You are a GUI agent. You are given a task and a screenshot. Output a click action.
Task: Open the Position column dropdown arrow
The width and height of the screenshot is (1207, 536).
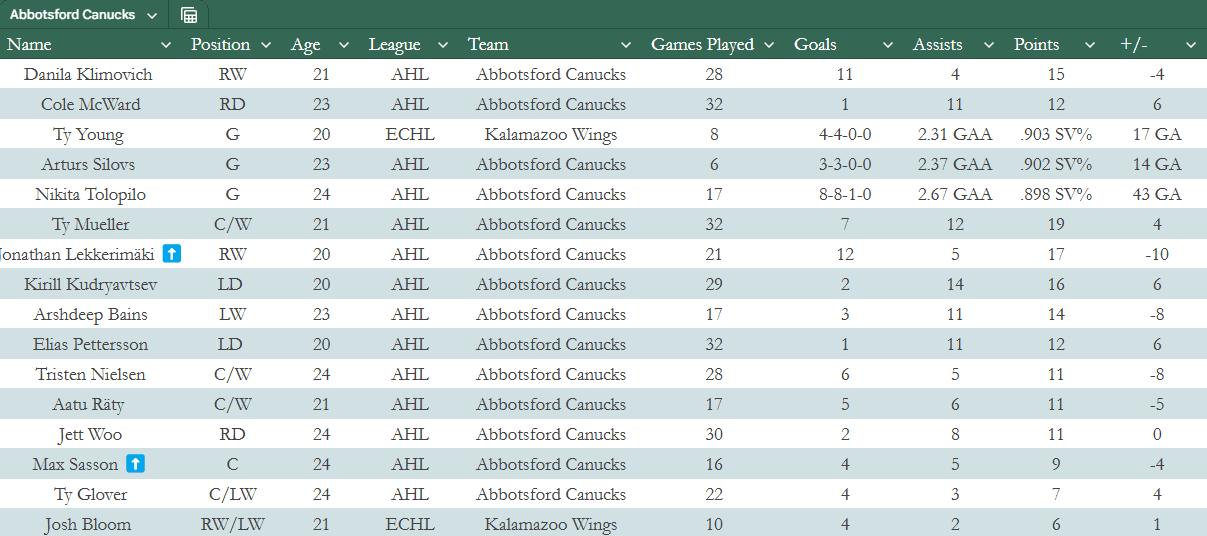[x=266, y=45]
